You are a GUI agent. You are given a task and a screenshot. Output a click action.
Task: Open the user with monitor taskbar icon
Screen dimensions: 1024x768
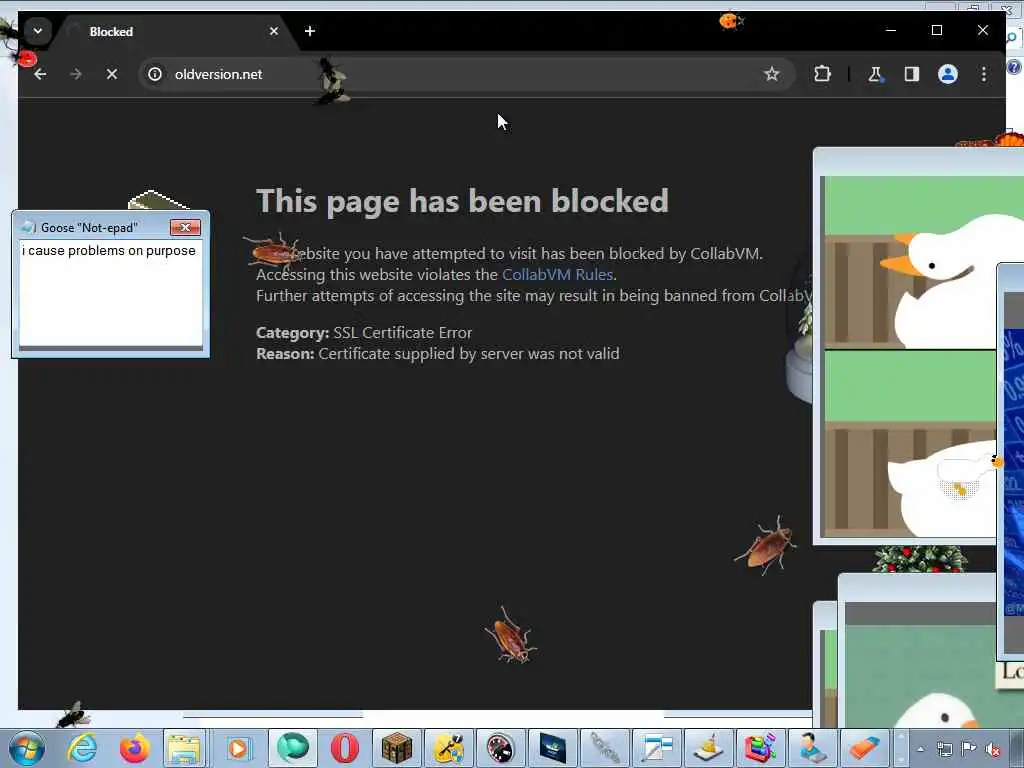tap(812, 748)
